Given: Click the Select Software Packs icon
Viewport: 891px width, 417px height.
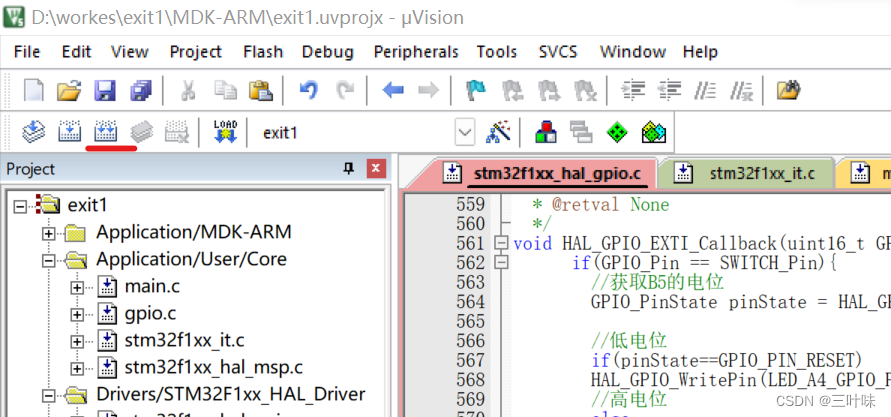Looking at the screenshot, I should click(653, 132).
